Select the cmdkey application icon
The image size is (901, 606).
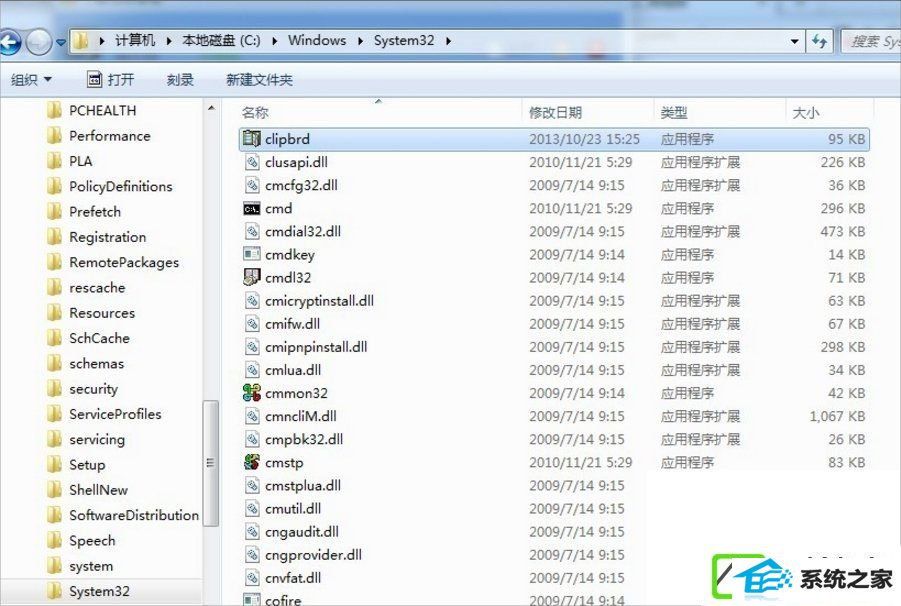click(x=252, y=255)
